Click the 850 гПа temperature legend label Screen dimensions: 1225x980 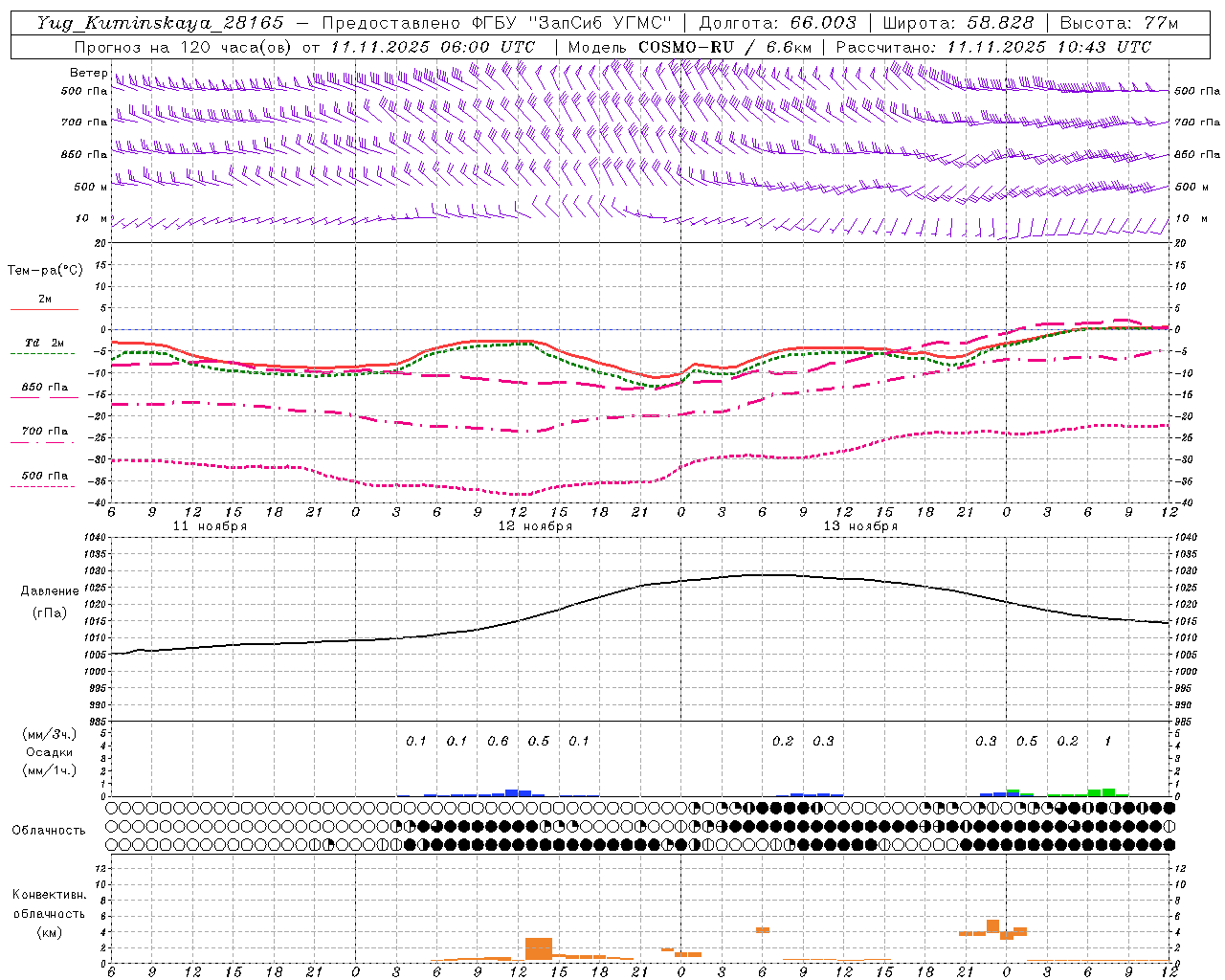tap(45, 387)
